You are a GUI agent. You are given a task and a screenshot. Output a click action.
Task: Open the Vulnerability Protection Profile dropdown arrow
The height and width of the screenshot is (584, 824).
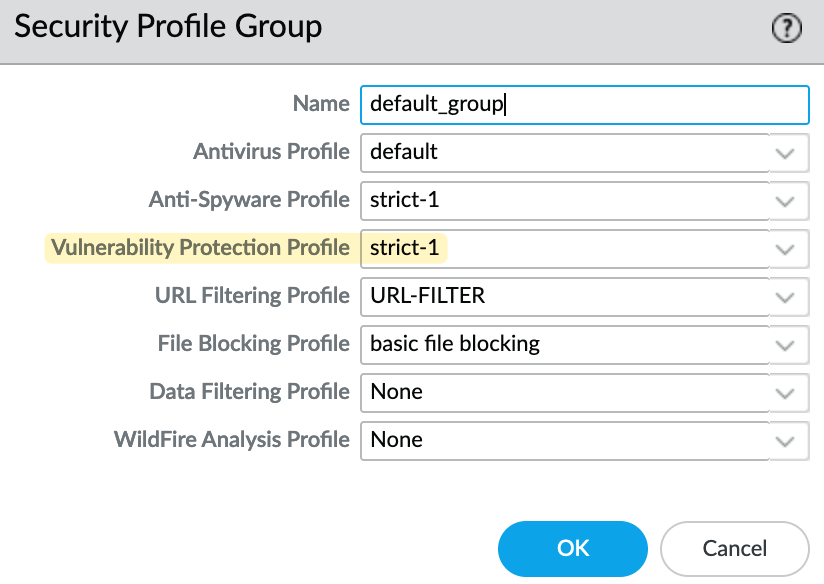click(x=785, y=248)
